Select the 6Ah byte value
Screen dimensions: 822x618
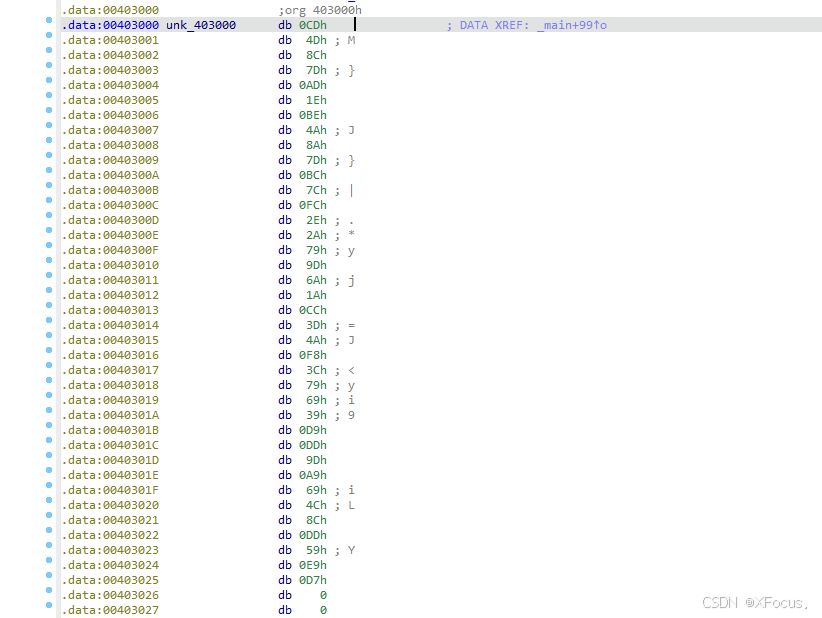(316, 280)
